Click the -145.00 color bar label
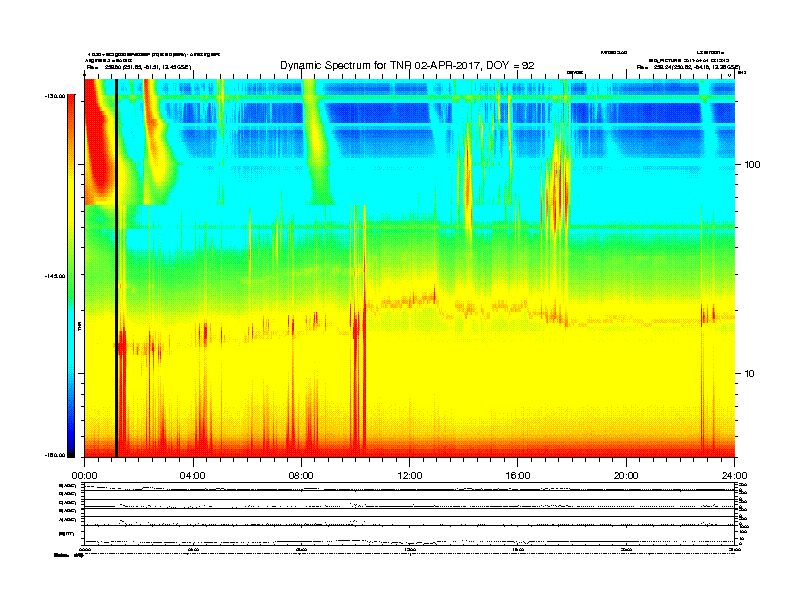Image resolution: width=792 pixels, height=612 pixels. [x=56, y=276]
